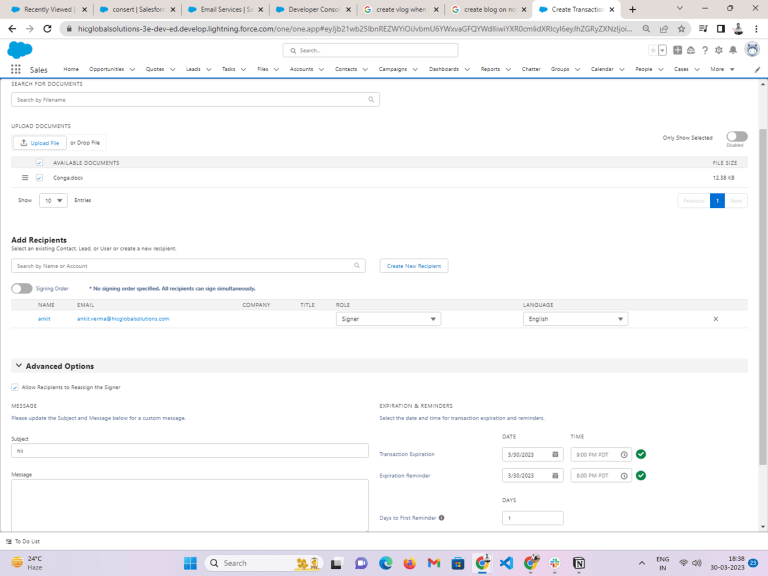Click the Days to First Reminder info icon
The width and height of the screenshot is (768, 576).
tap(441, 518)
